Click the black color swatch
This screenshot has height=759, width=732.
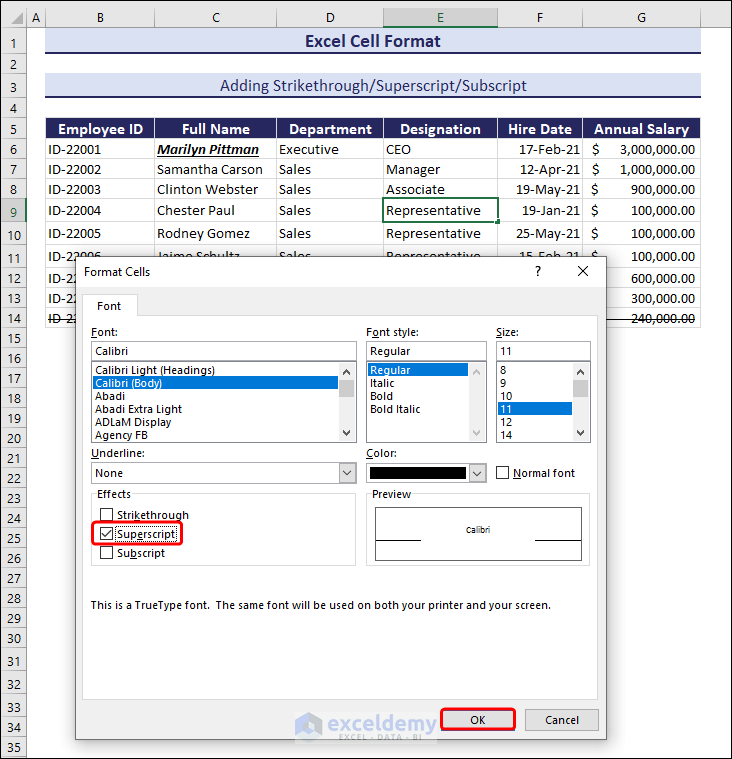[418, 473]
